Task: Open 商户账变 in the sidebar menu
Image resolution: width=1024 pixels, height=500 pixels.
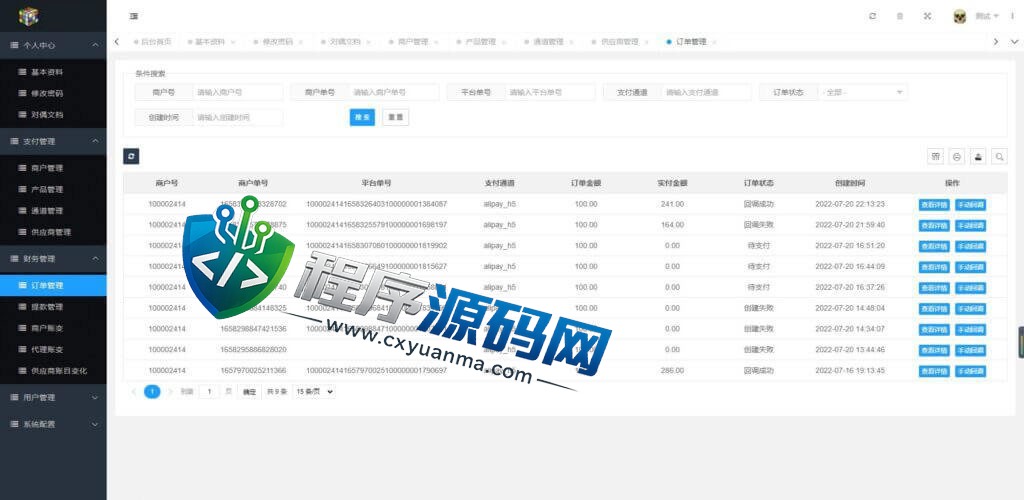Action: pos(53,328)
